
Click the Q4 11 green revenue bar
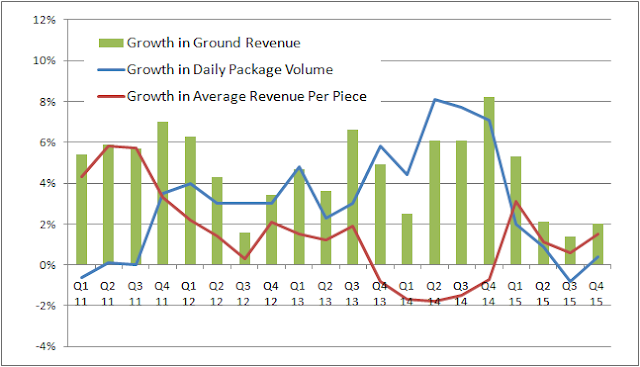coord(163,193)
